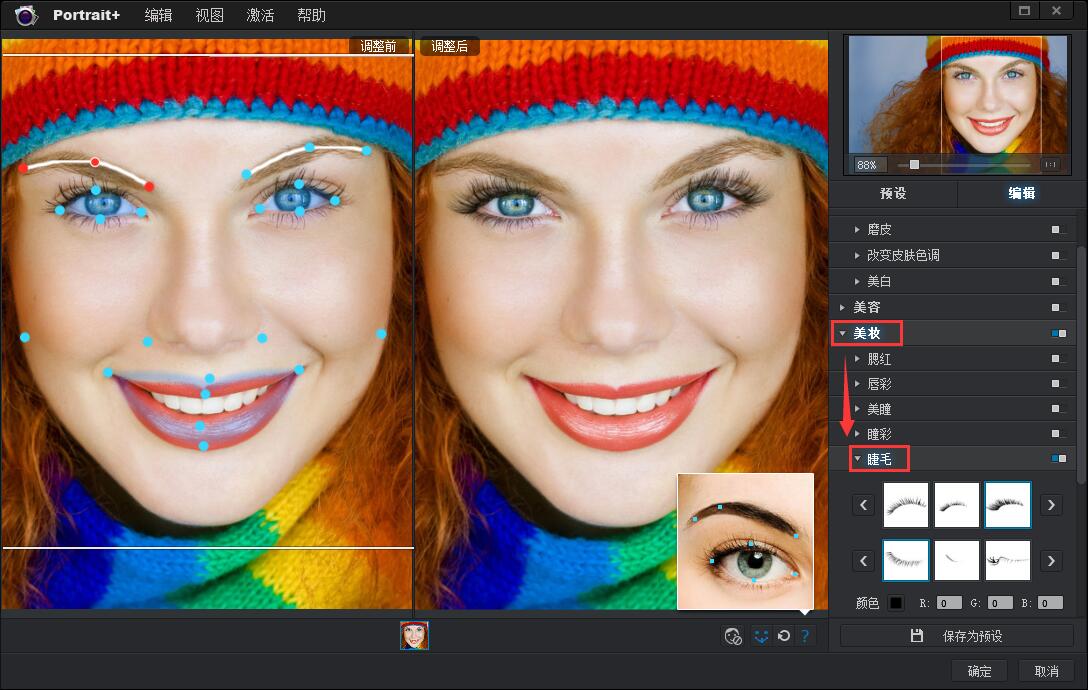Open the 帮助 menu

(x=312, y=15)
